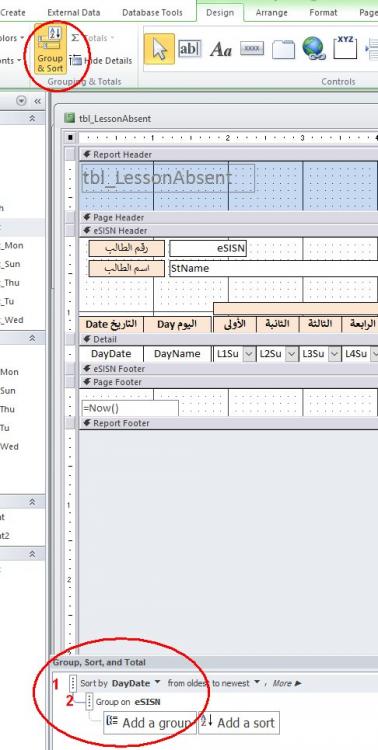The width and height of the screenshot is (378, 750).
Task: Select the eSISN Header section bar
Action: pyautogui.click(x=228, y=231)
